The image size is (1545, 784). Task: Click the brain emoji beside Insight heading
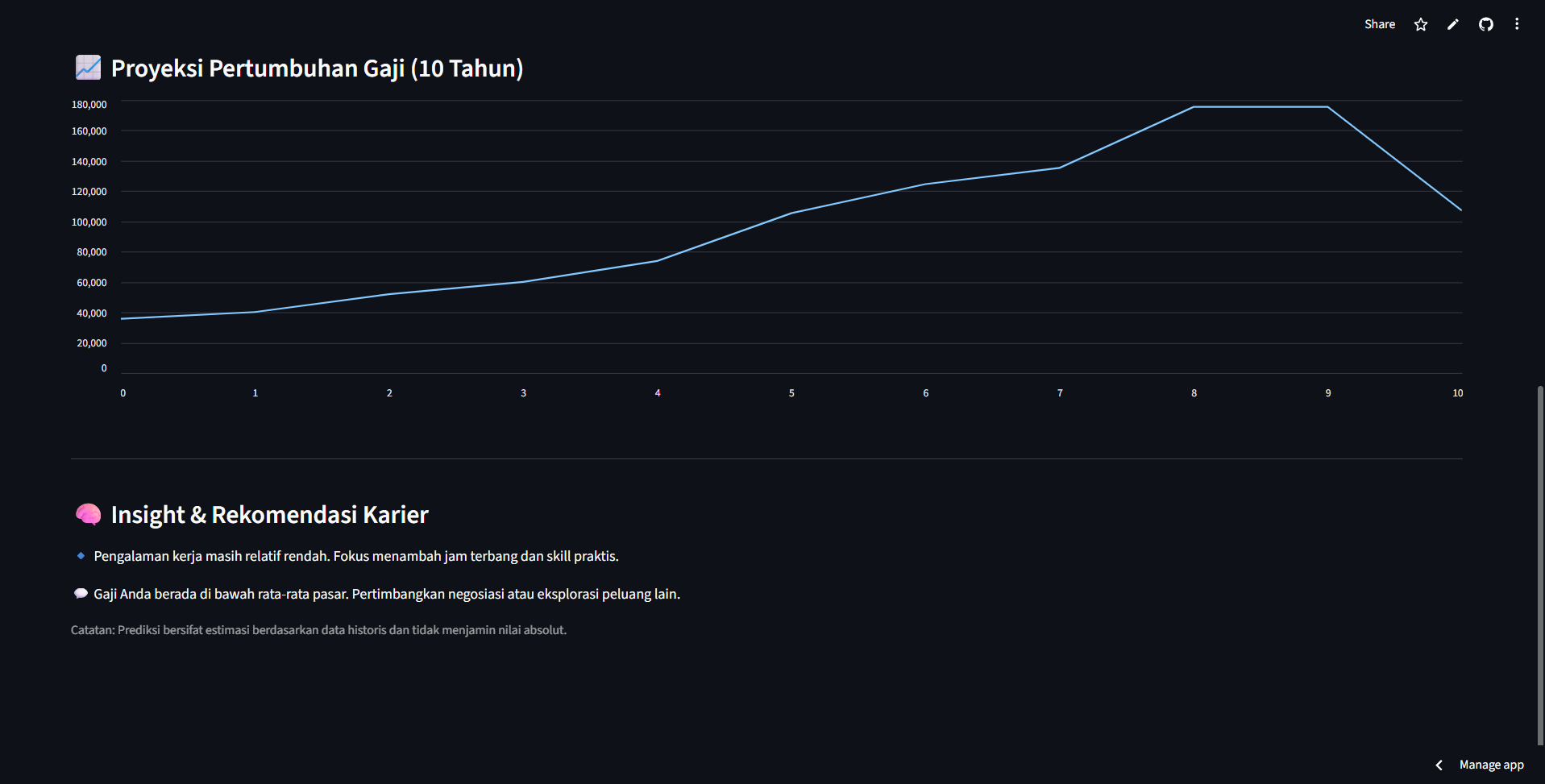click(x=88, y=514)
